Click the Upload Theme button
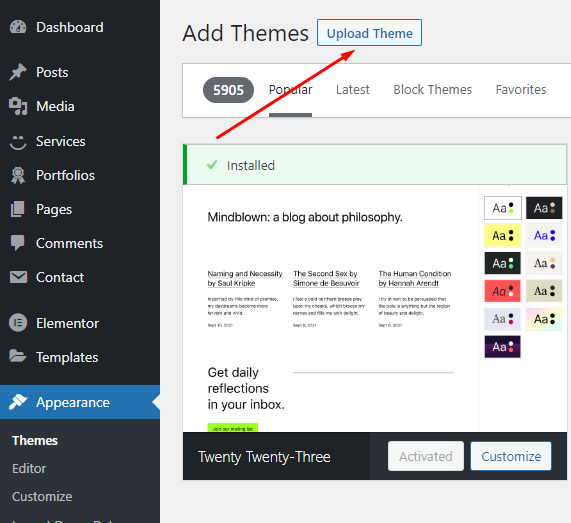 (x=369, y=33)
